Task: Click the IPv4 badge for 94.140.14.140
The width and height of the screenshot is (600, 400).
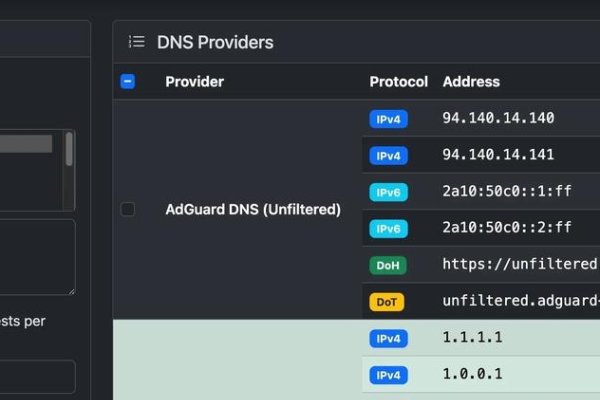Action: click(x=388, y=119)
